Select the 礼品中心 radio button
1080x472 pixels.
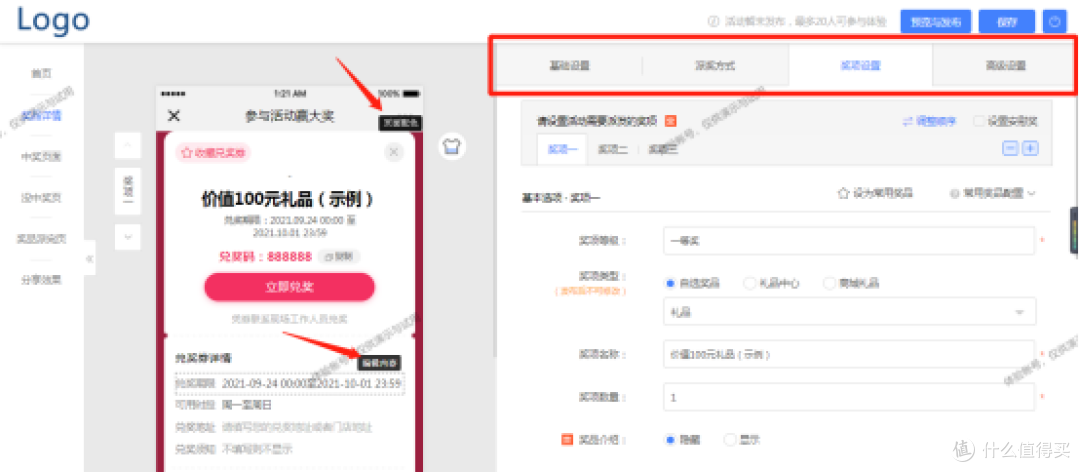pos(749,283)
